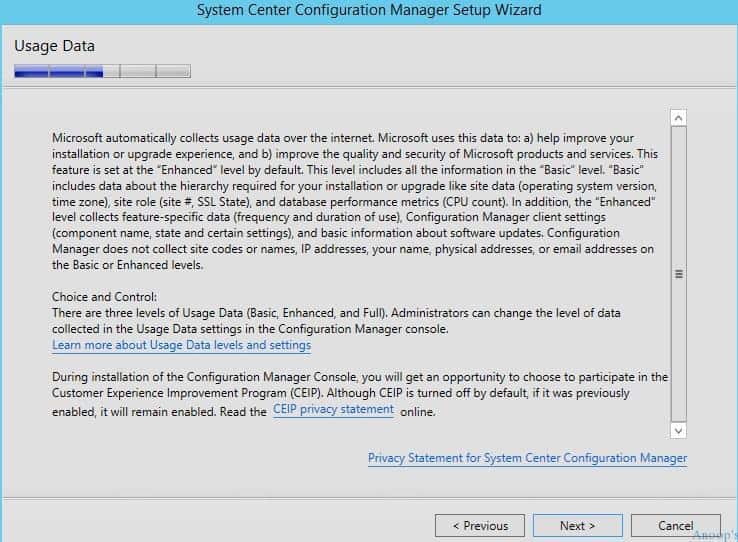Click the scrollbar down arrow
Viewport: 738px width, 542px height.
pyautogui.click(x=678, y=430)
